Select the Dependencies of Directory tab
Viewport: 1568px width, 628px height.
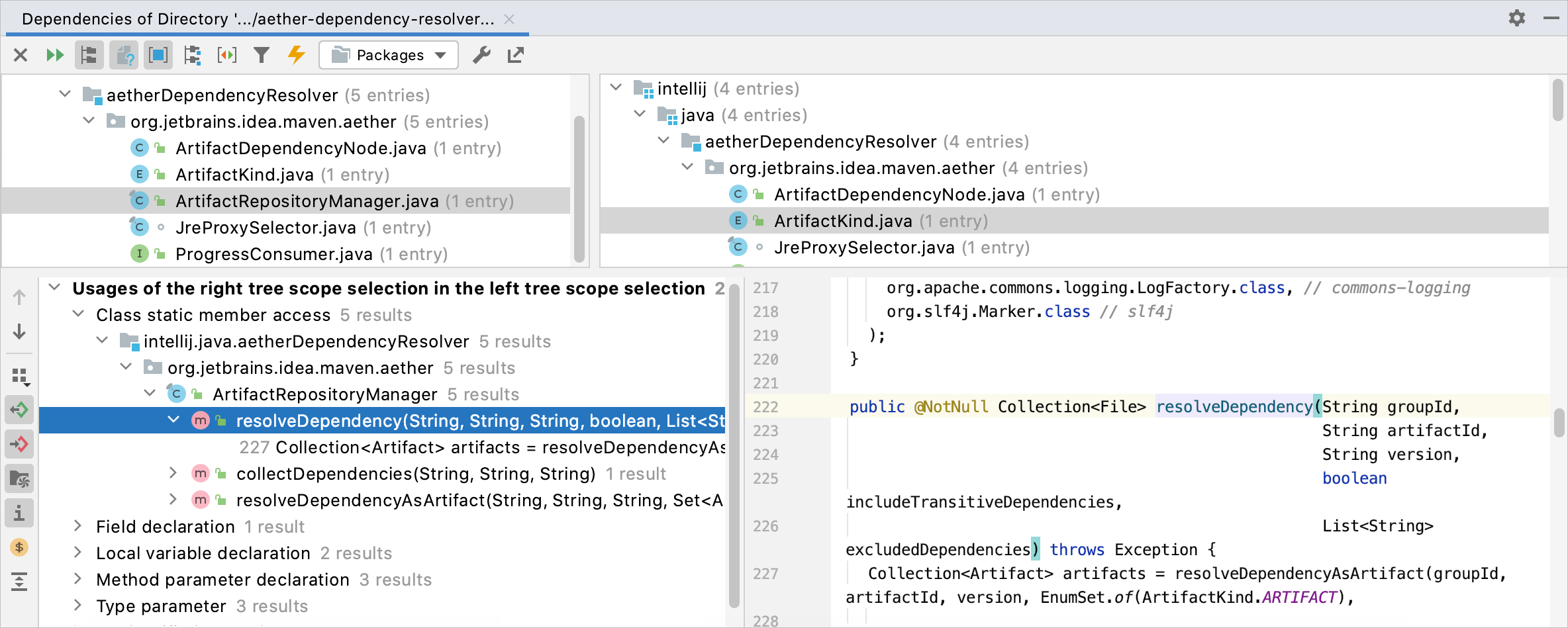point(258,19)
